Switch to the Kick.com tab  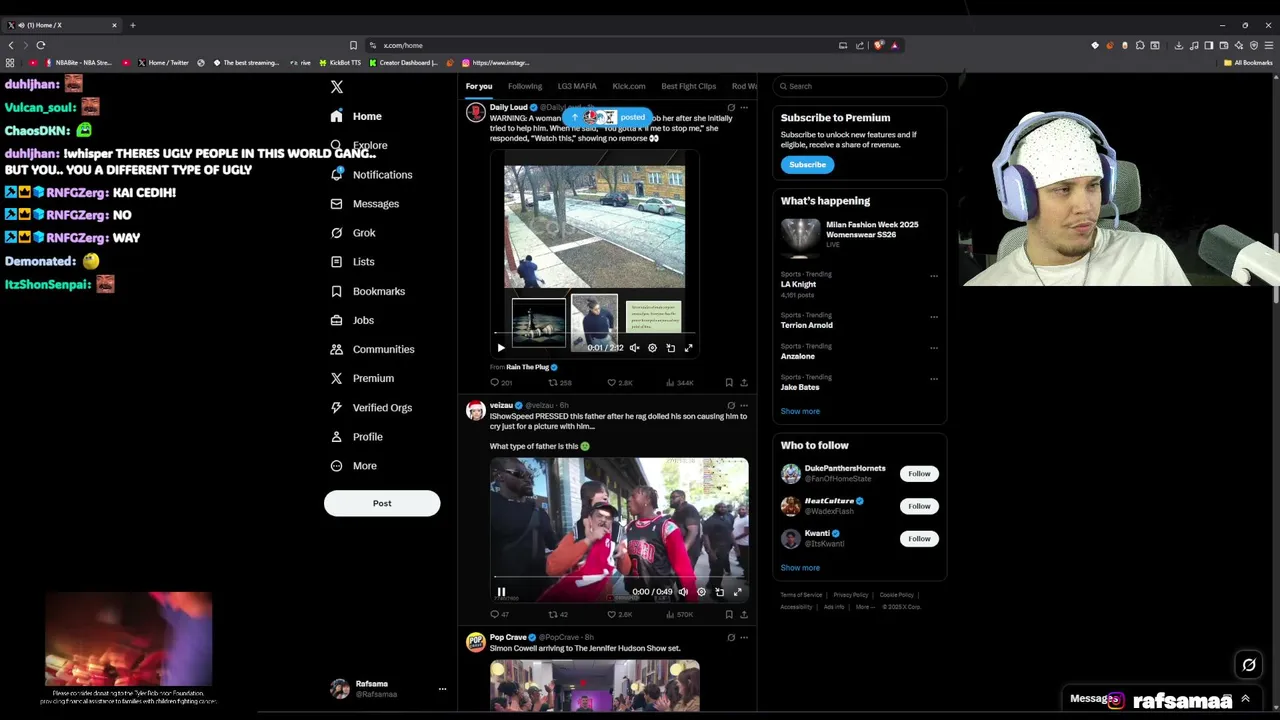[629, 86]
